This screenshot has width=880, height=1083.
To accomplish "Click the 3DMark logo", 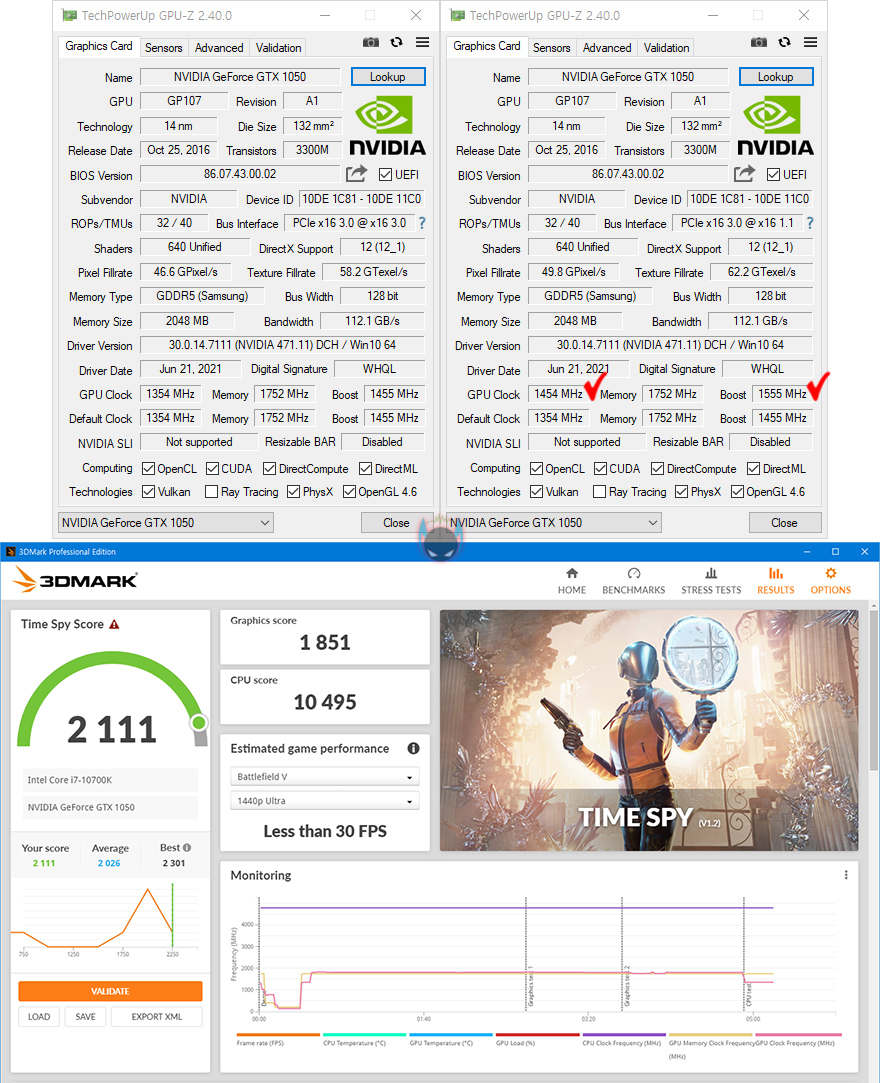I will click(x=75, y=580).
